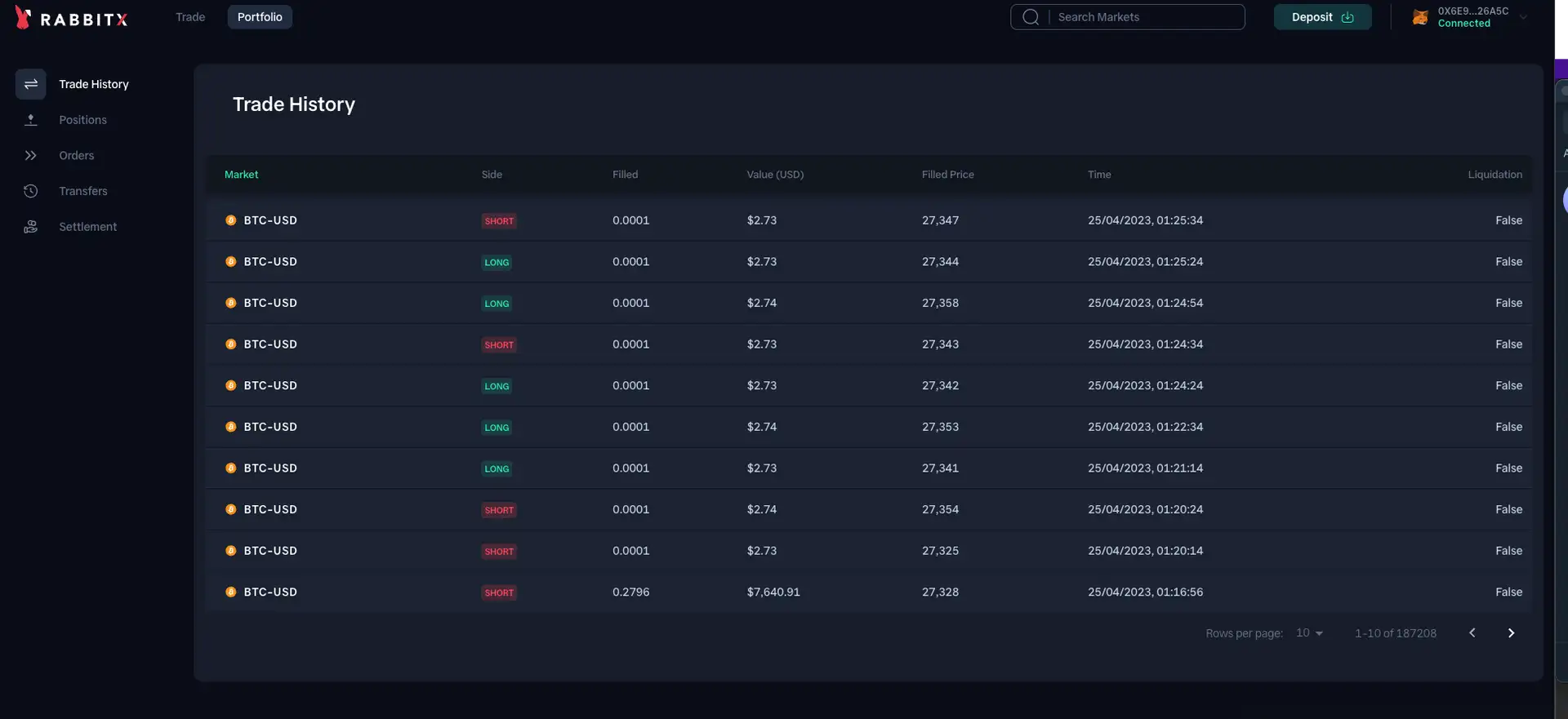Go to next page of trades

[x=1511, y=633]
